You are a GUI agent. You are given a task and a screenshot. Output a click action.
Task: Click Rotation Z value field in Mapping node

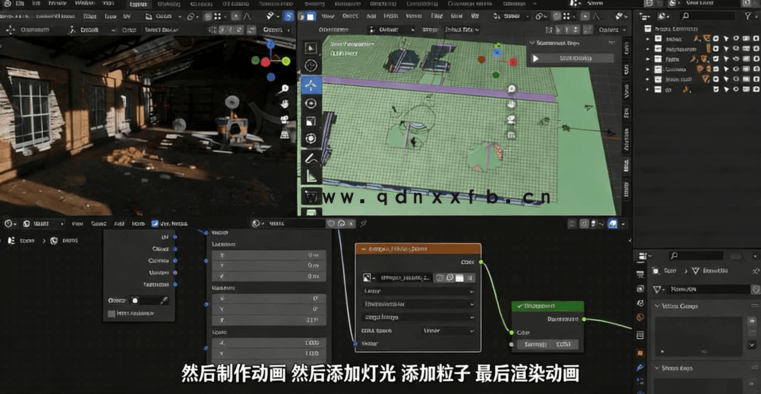269,320
